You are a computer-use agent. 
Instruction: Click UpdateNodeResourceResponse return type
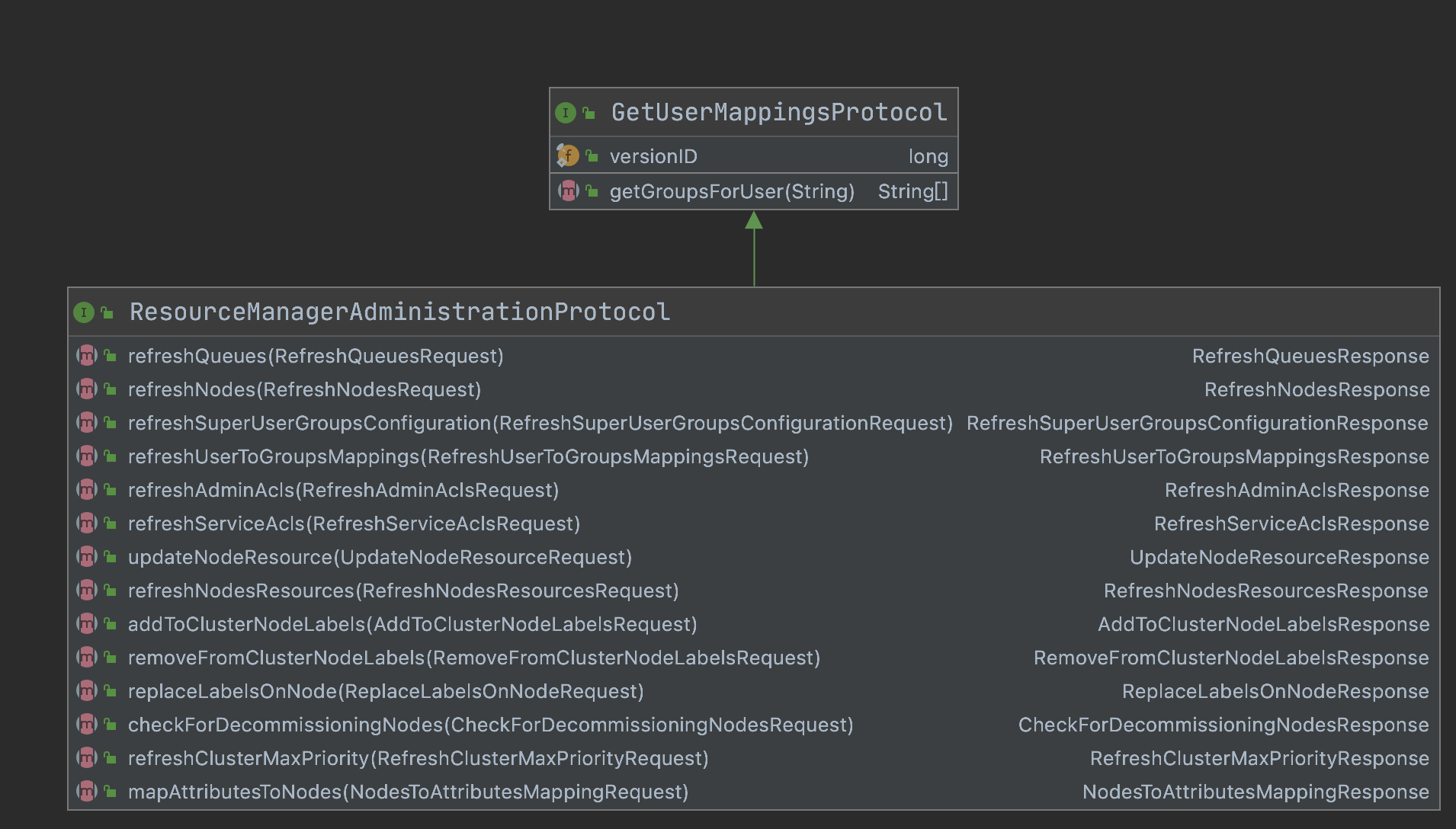coord(1279,557)
